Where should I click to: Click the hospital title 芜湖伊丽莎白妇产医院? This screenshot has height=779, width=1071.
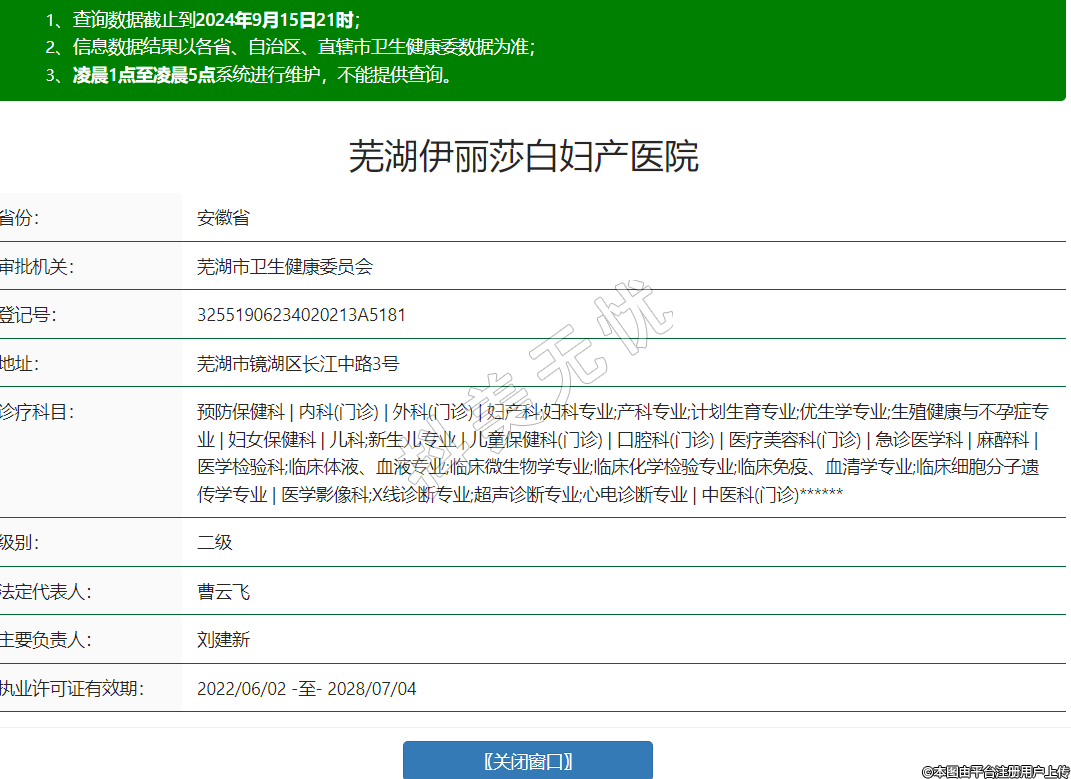(x=523, y=157)
